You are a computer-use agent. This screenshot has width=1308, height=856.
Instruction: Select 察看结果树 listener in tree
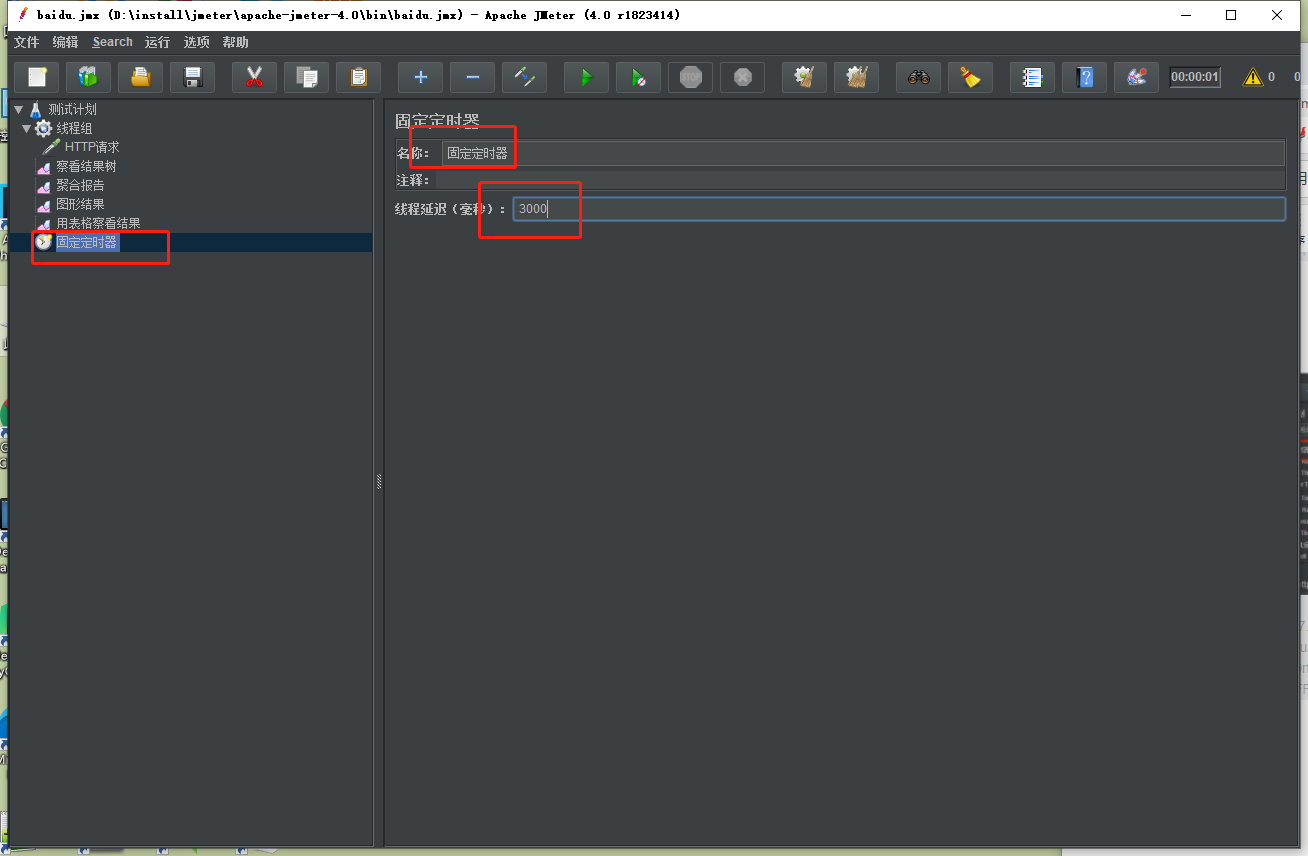tap(86, 166)
